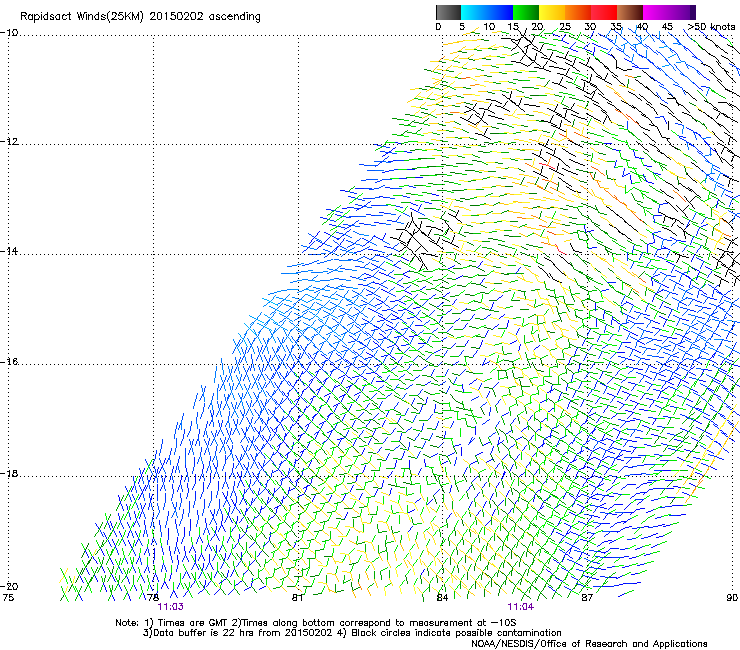Click the '25' label under the color scale

point(565,27)
